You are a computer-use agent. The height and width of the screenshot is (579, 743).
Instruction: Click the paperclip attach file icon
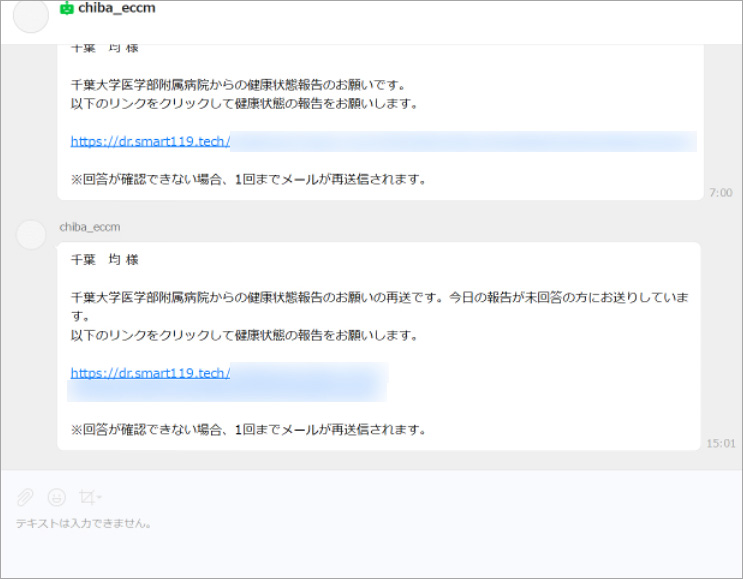(x=25, y=497)
